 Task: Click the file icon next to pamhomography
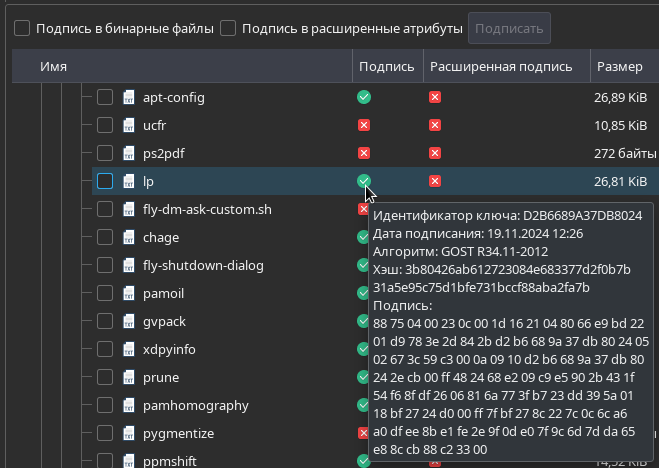[x=129, y=406]
